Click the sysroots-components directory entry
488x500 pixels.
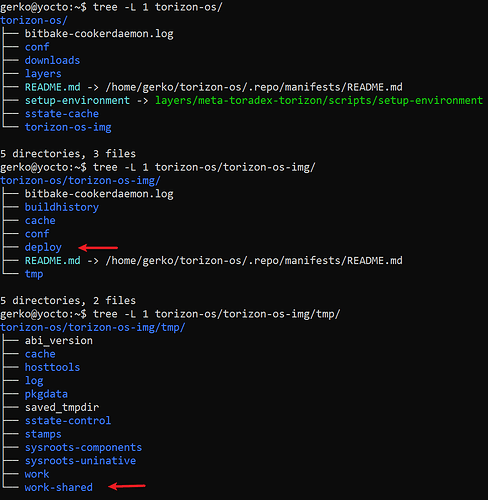[83, 448]
